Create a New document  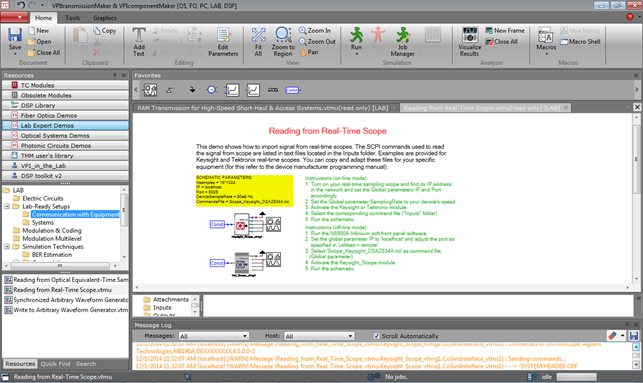[x=39, y=31]
